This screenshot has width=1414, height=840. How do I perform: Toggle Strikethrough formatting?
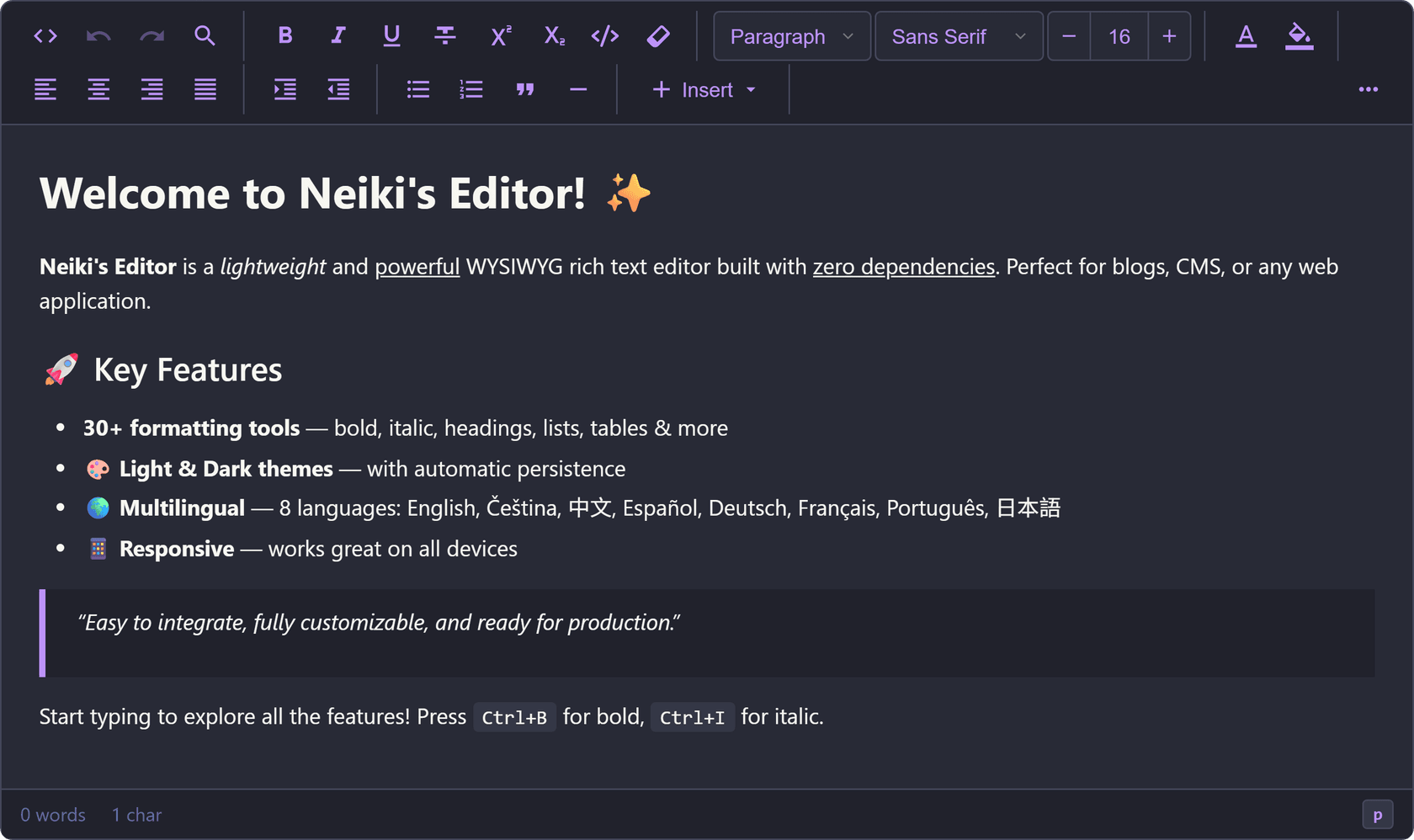pos(444,36)
